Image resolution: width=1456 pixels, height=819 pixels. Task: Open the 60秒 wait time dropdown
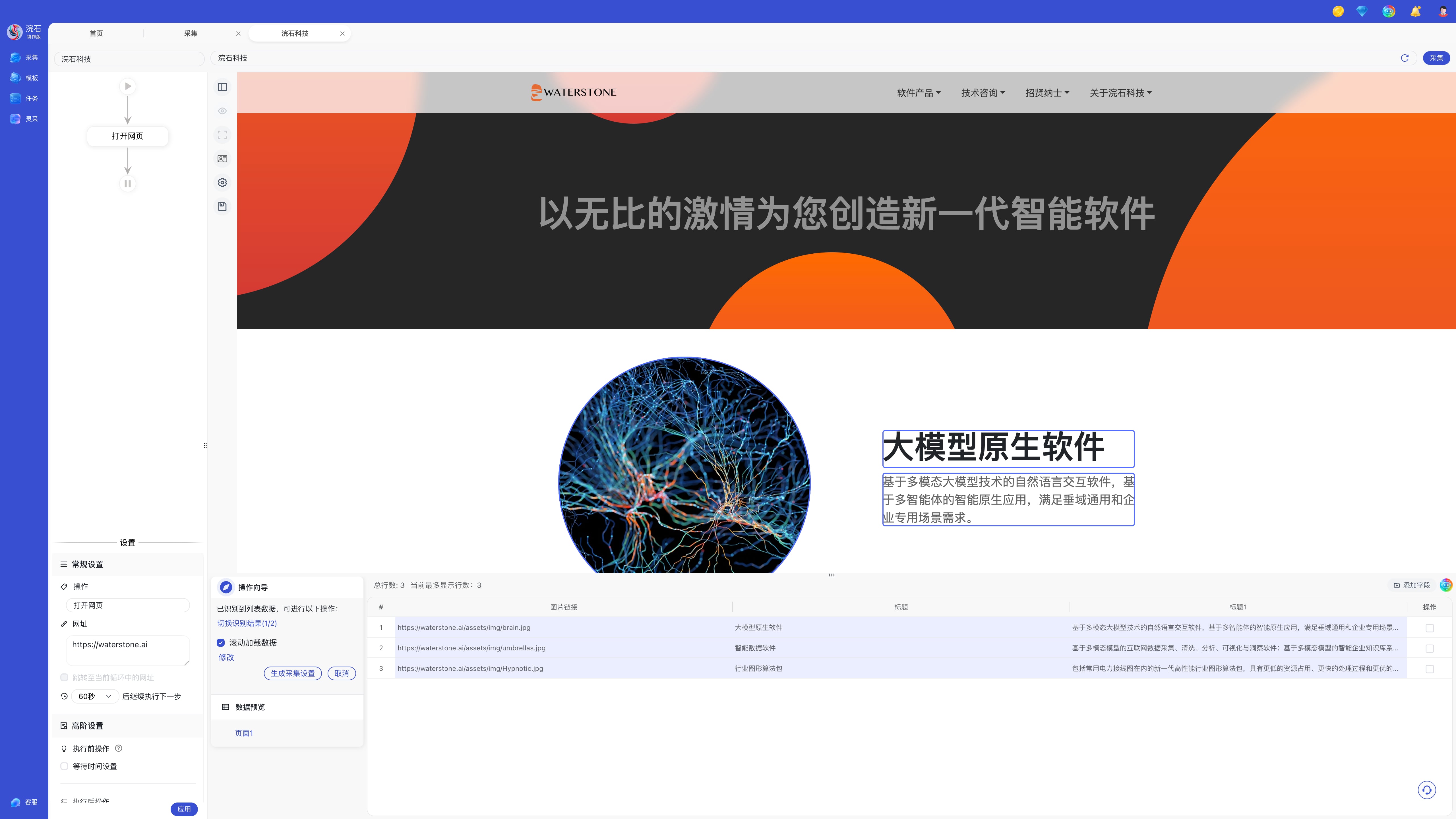pos(94,696)
